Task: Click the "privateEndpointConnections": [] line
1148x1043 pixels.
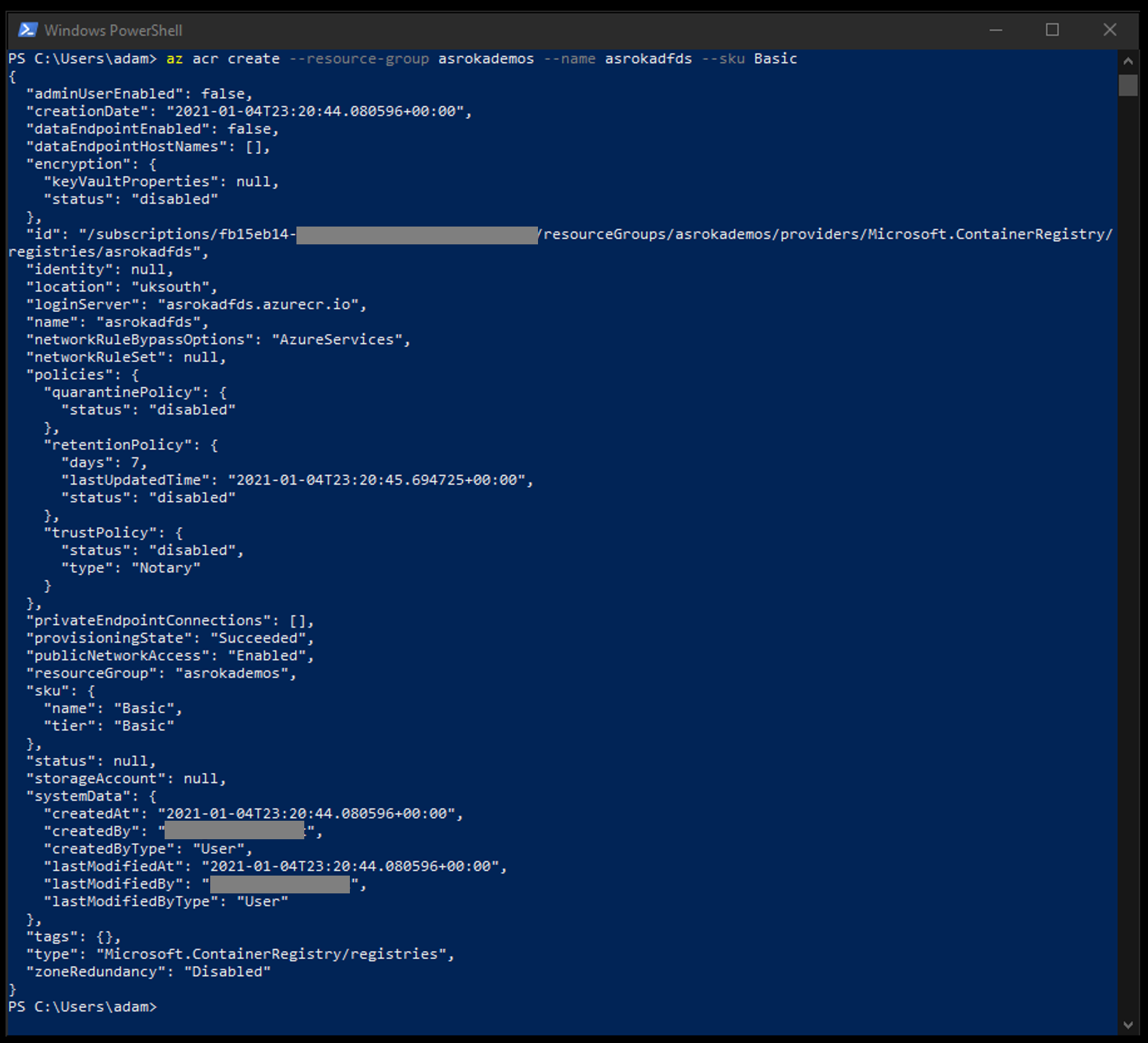Action: click(170, 621)
